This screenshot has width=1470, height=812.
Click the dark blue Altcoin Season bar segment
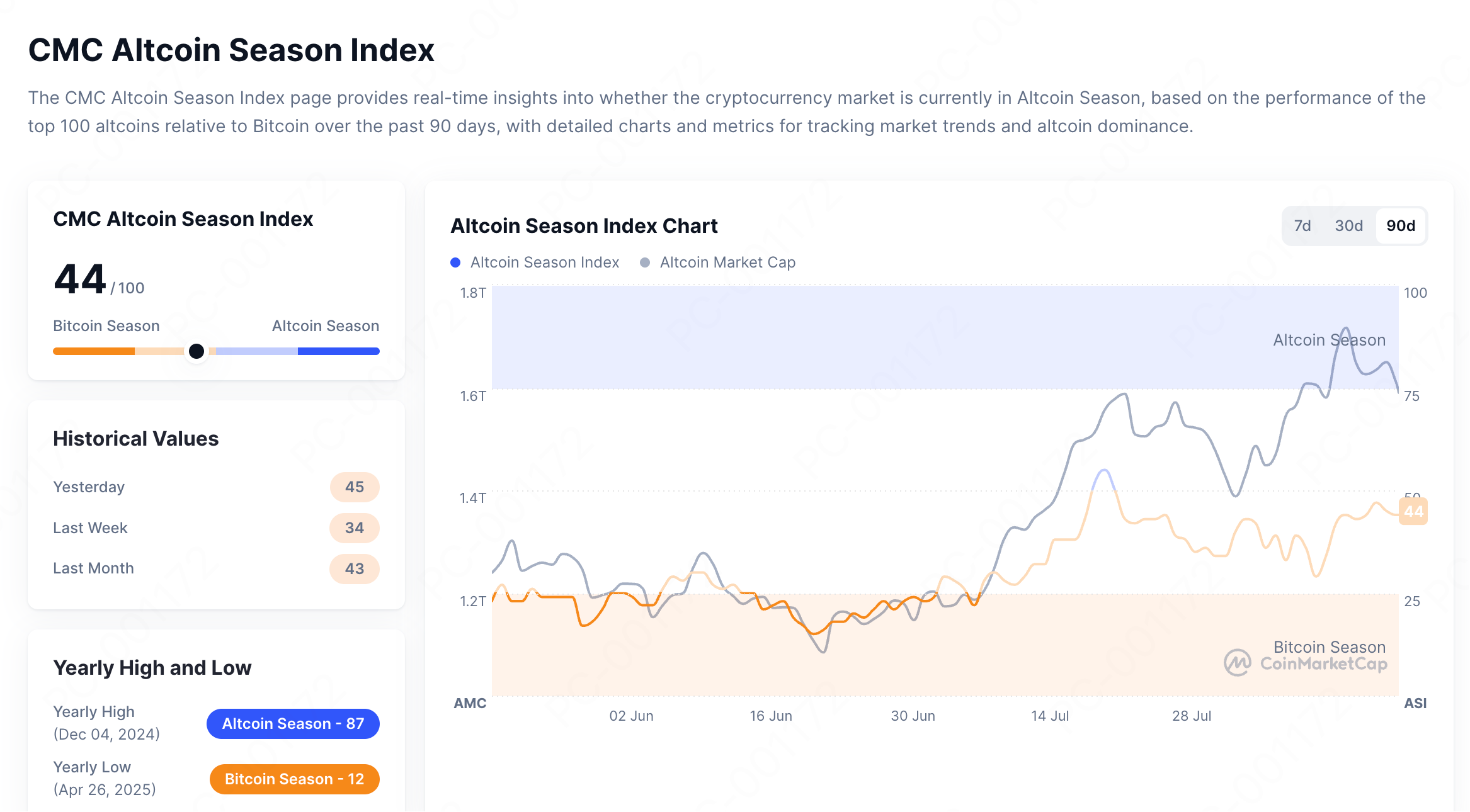[338, 351]
